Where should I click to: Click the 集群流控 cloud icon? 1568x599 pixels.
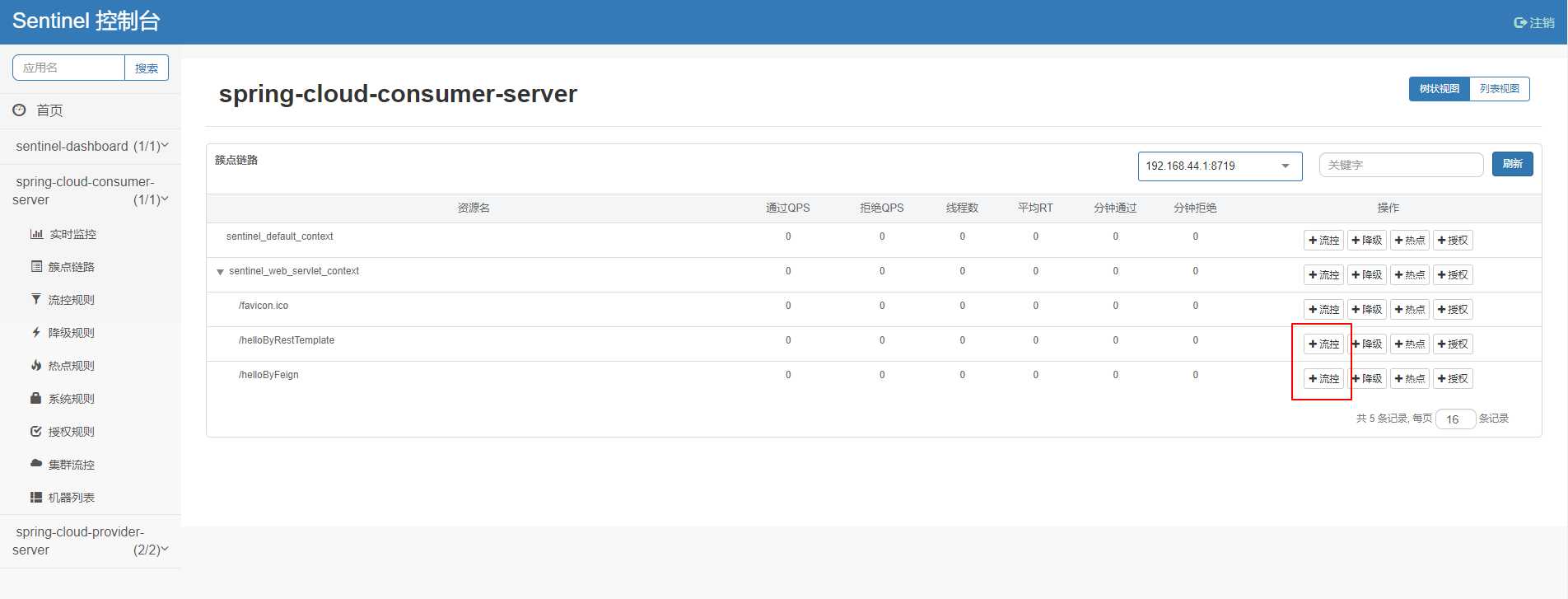tap(35, 464)
